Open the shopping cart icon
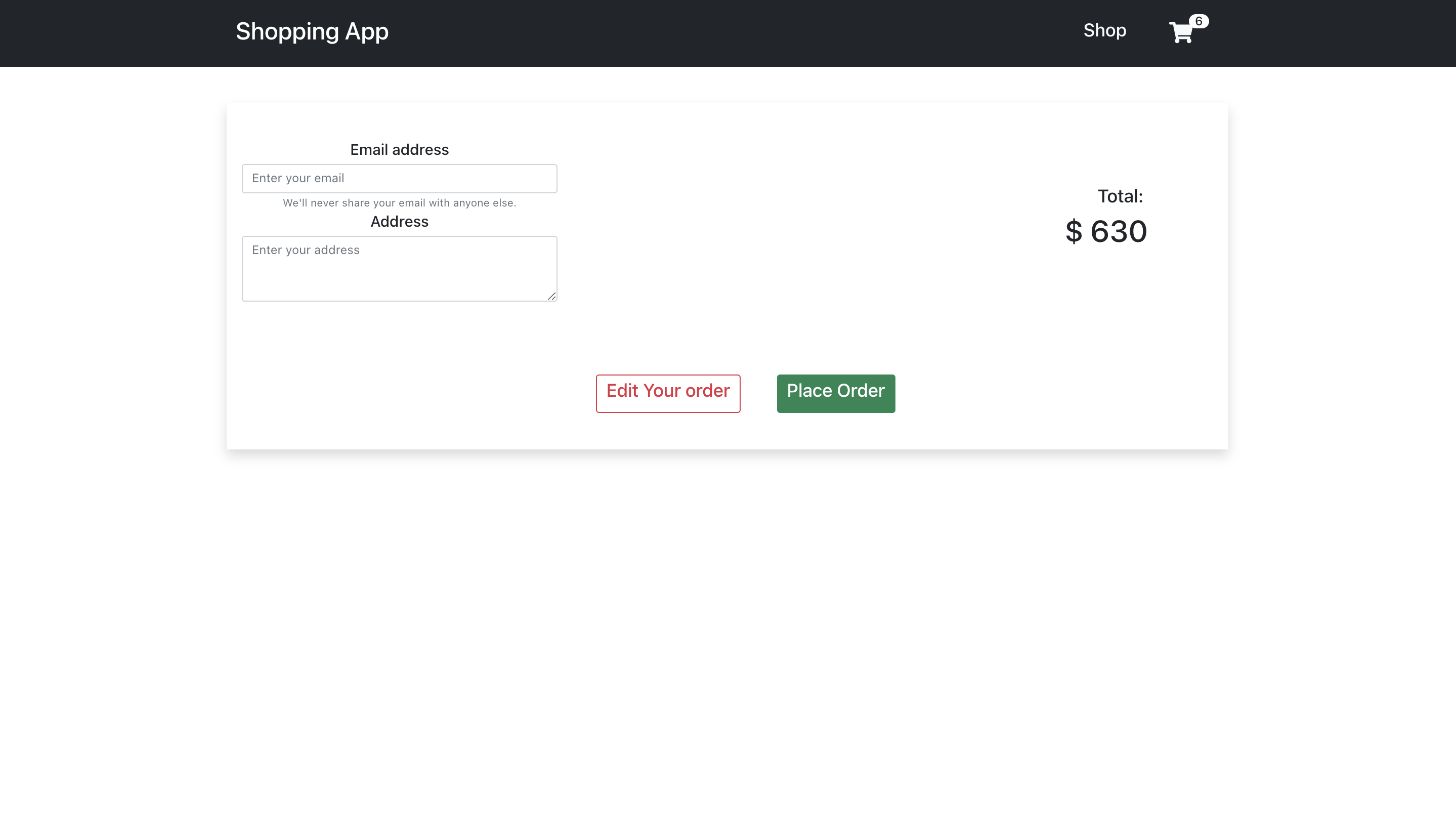 pyautogui.click(x=1181, y=31)
